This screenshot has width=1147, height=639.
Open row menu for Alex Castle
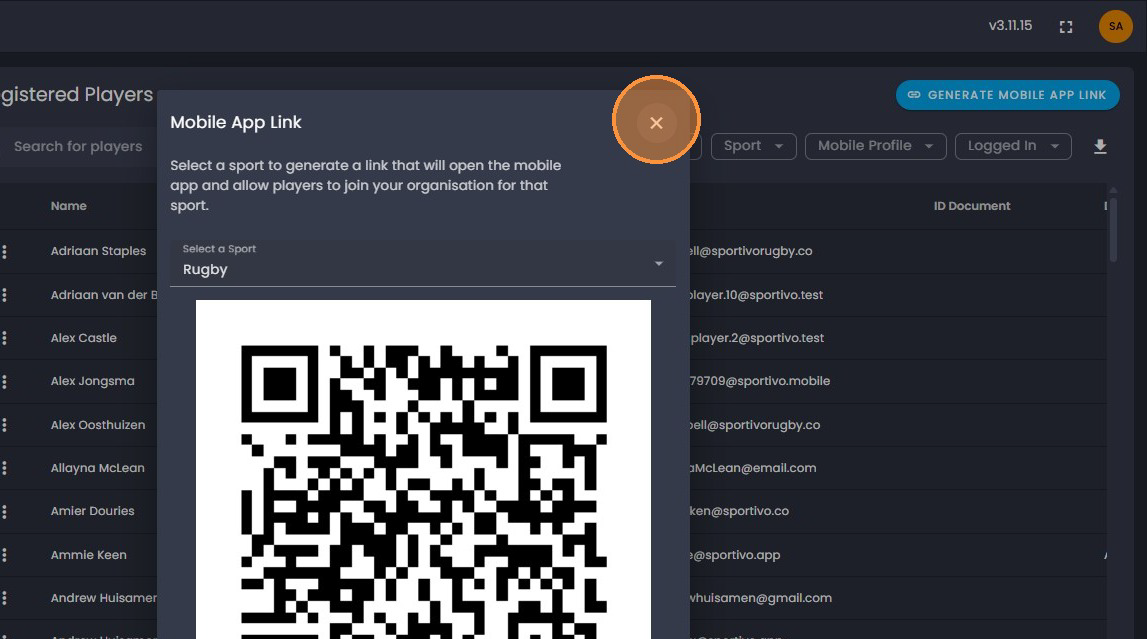(4, 338)
